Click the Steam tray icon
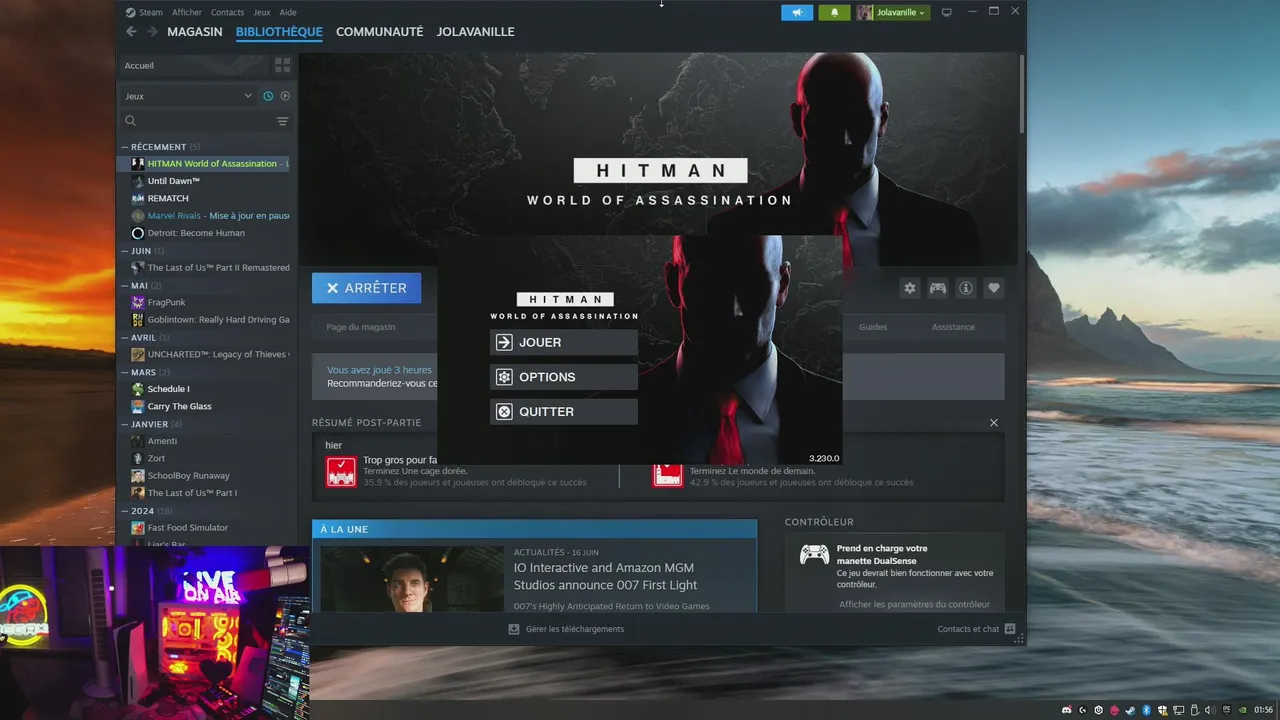Image resolution: width=1280 pixels, height=720 pixels. point(1130,710)
